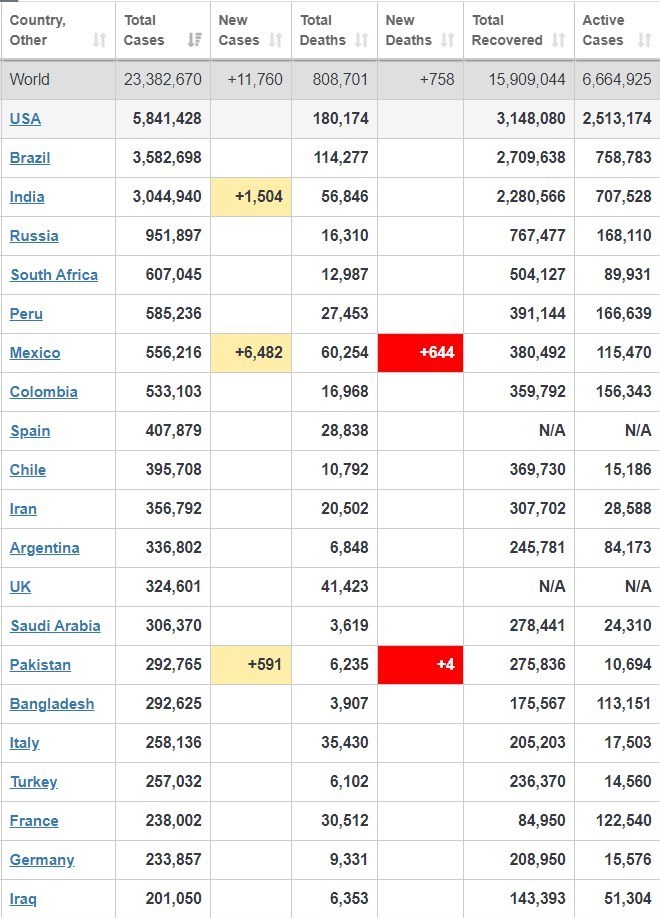Click the Pakistan country link
This screenshot has width=660, height=918.
point(40,665)
